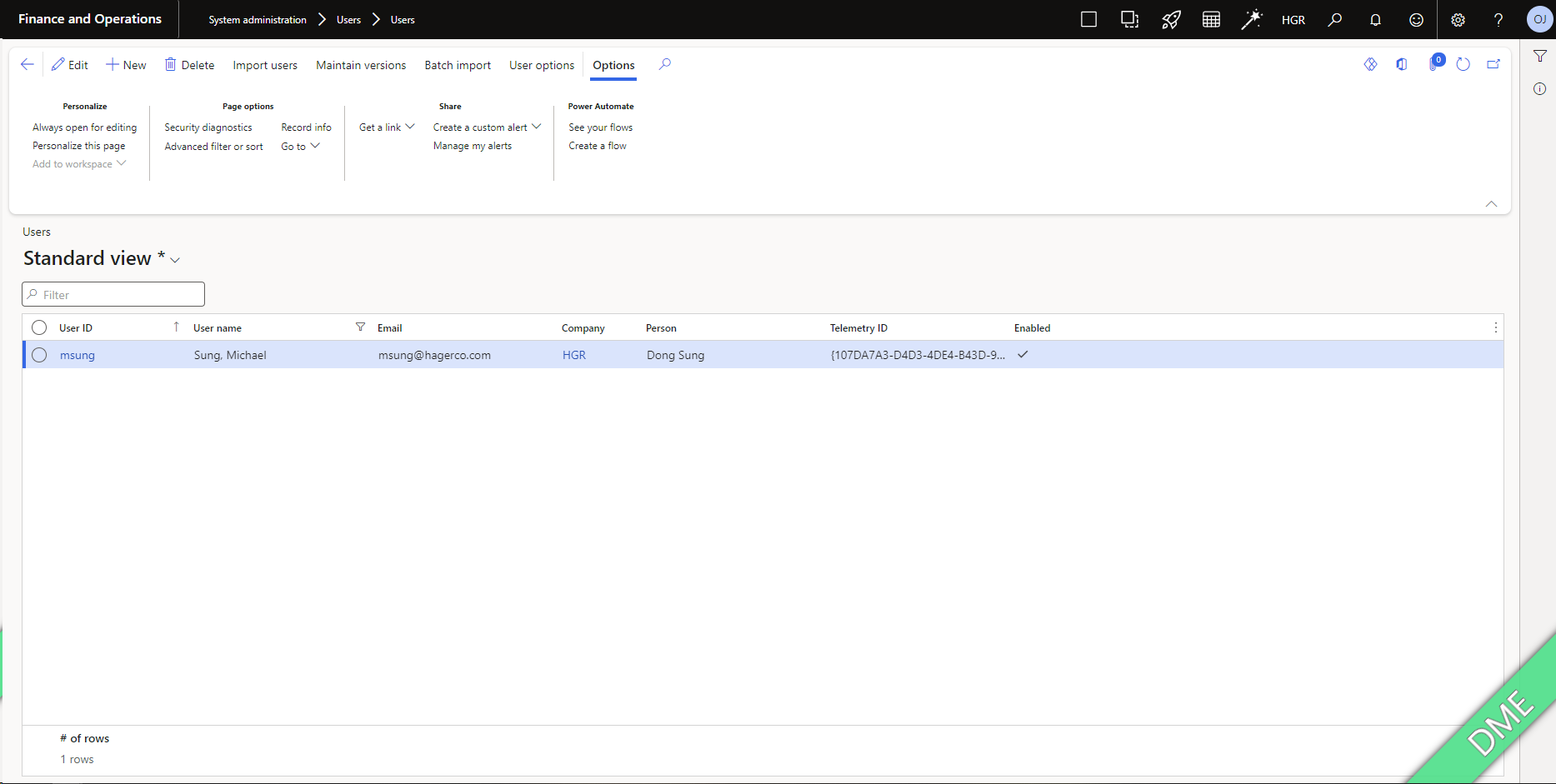The width and height of the screenshot is (1556, 784).
Task: Click System administration breadcrumb
Action: tap(258, 20)
